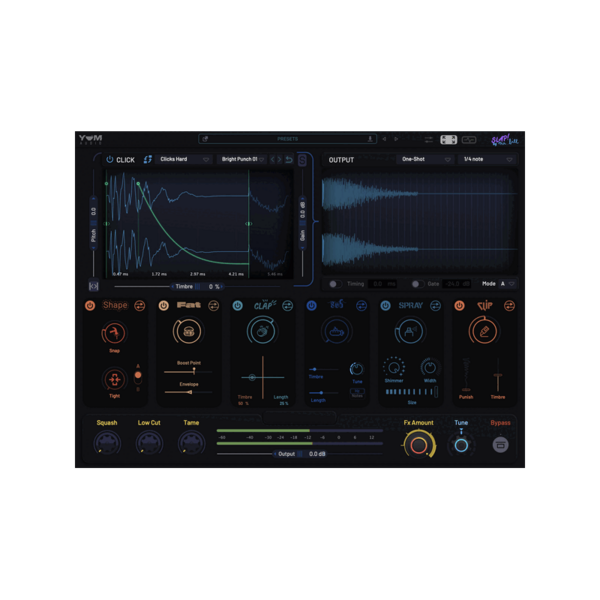Open the Clicks Hard category dropdown
This screenshot has height=600, width=600.
click(x=184, y=159)
